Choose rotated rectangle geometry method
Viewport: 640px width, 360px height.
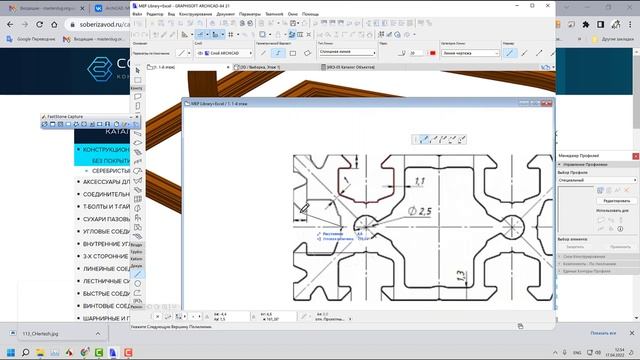(x=307, y=53)
